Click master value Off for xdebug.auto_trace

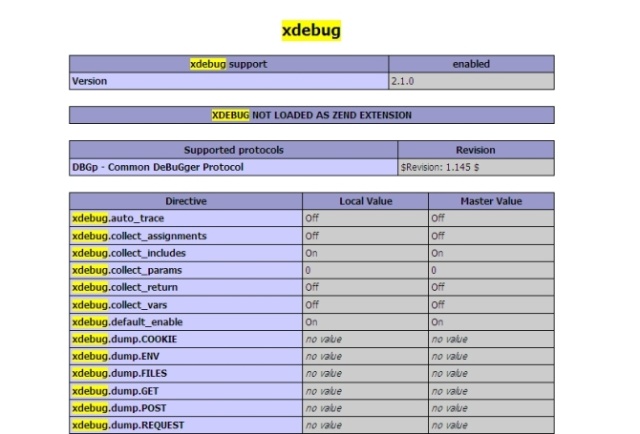point(491,218)
